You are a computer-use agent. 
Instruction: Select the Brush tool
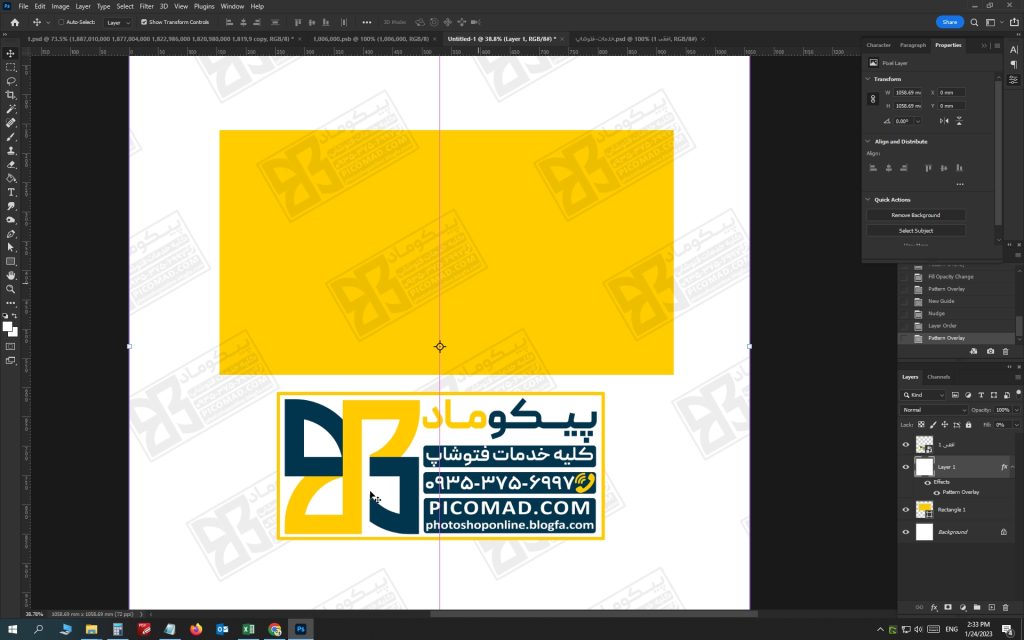(x=10, y=136)
